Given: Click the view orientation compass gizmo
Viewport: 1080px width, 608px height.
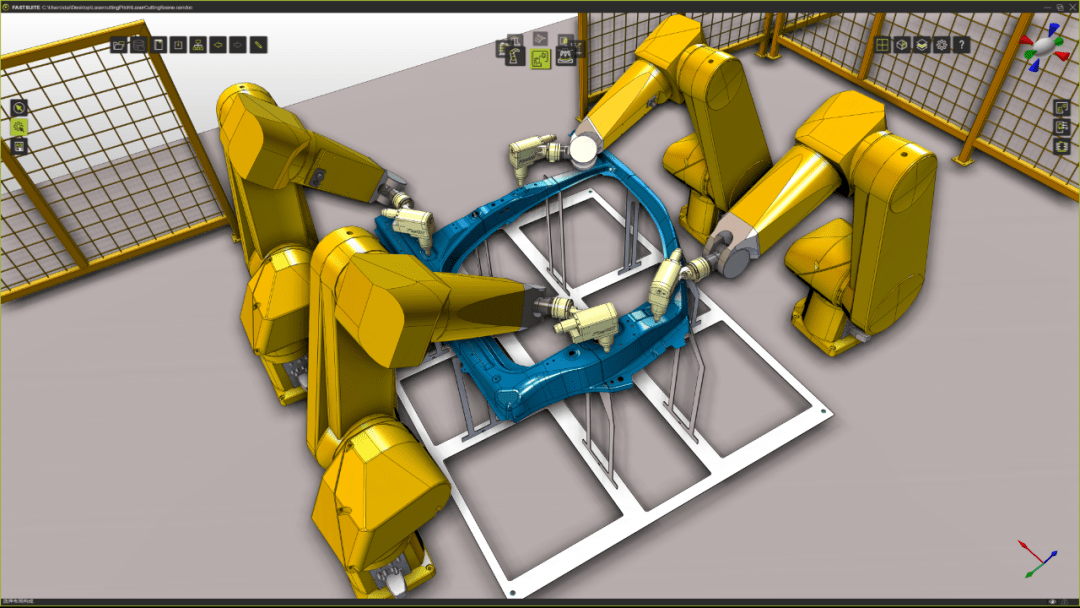Looking at the screenshot, I should click(x=1046, y=48).
